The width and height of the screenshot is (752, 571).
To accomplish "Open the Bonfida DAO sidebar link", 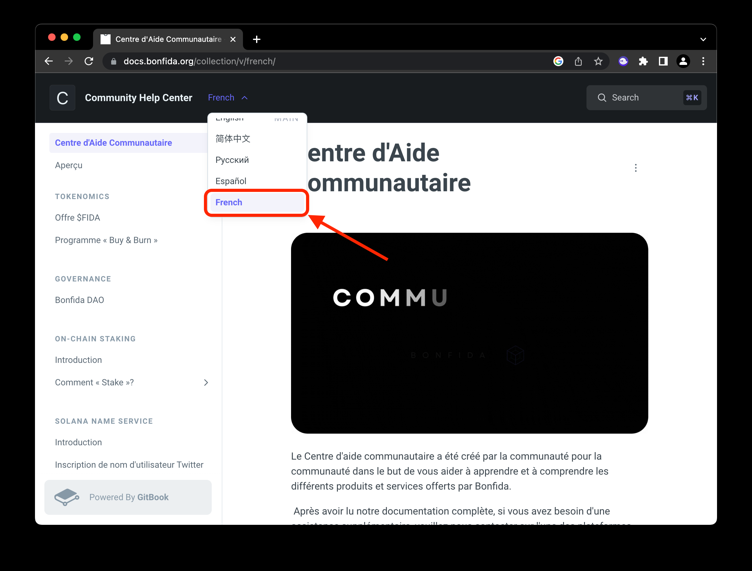I will click(x=80, y=300).
